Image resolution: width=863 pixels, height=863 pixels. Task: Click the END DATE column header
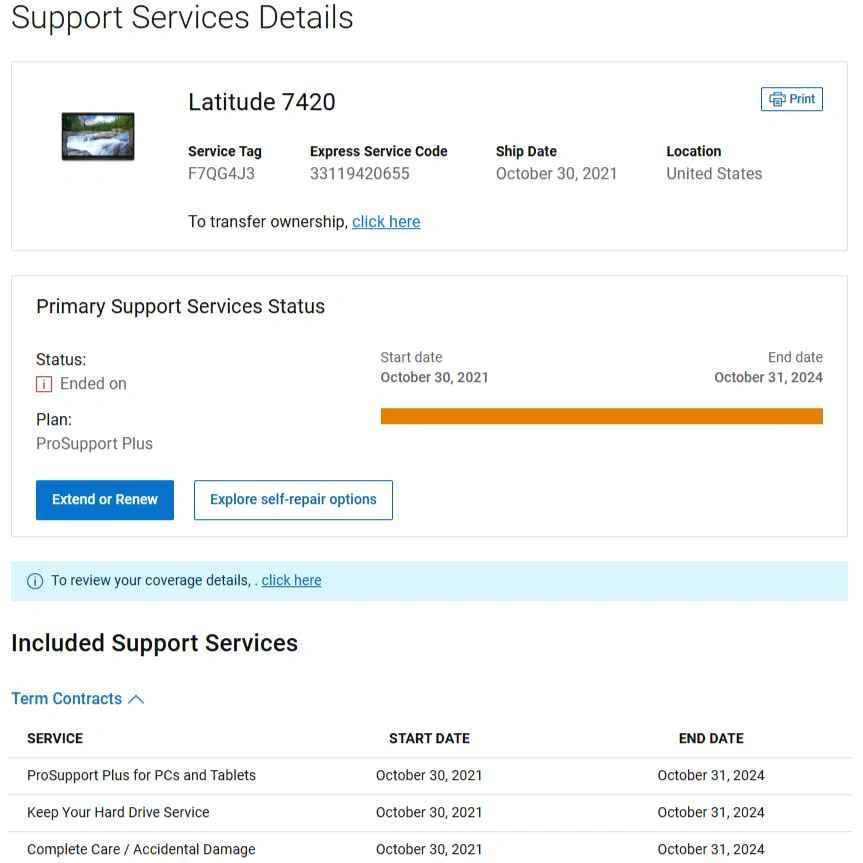coord(711,739)
